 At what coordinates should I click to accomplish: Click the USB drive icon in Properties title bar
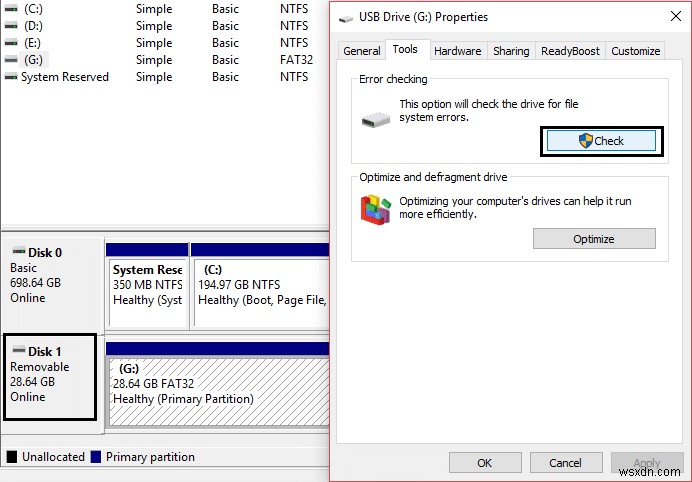click(346, 19)
